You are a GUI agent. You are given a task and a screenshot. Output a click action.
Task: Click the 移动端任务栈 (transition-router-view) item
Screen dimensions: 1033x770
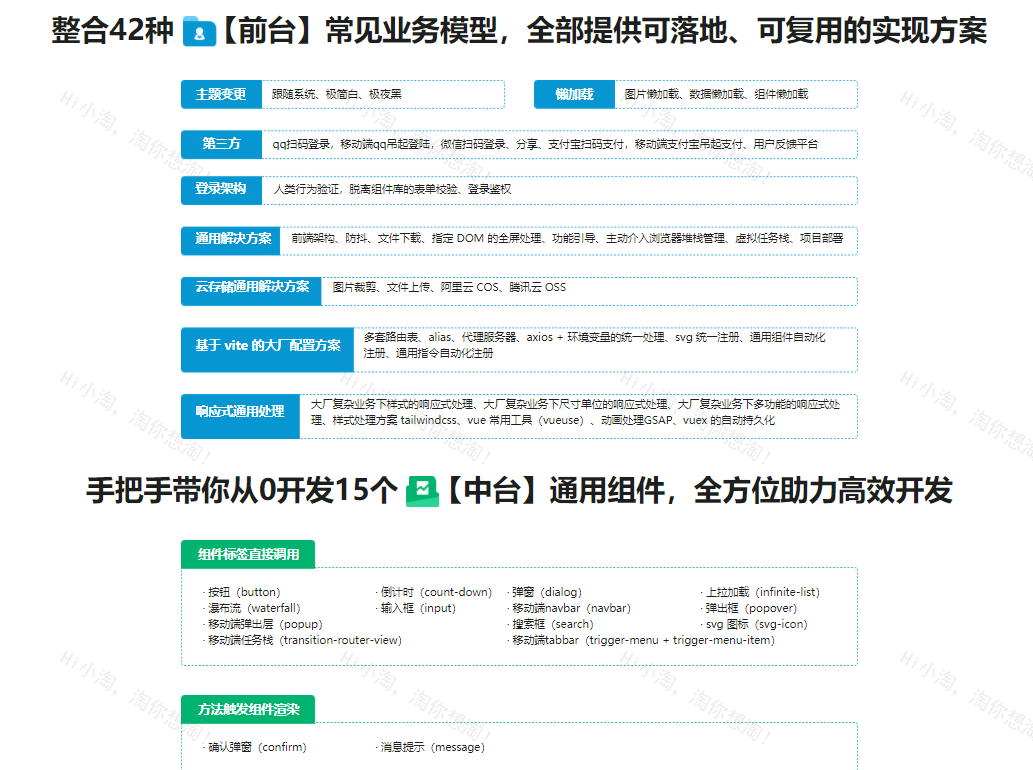(x=303, y=640)
